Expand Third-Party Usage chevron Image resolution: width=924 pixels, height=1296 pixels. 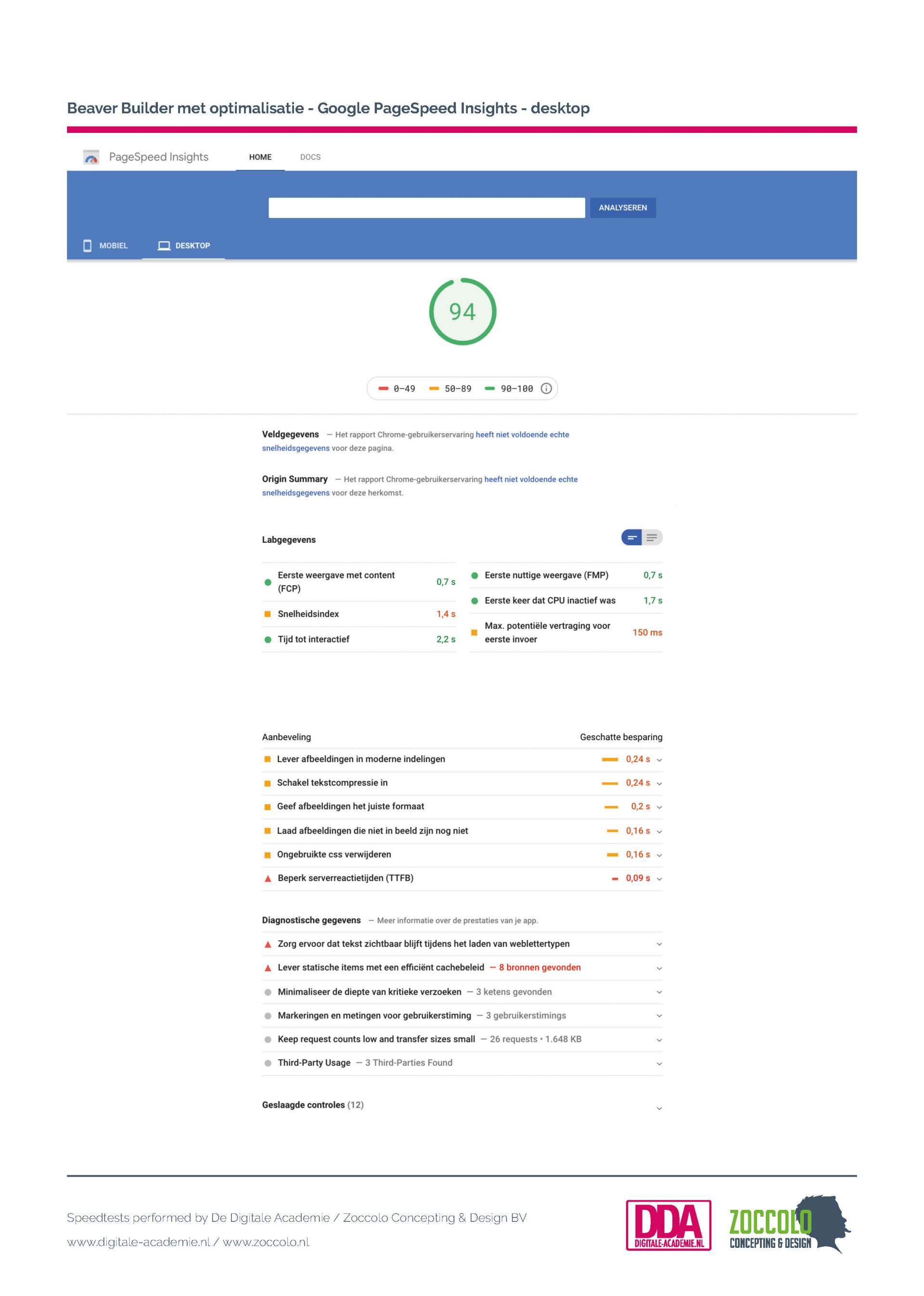pos(659,1063)
